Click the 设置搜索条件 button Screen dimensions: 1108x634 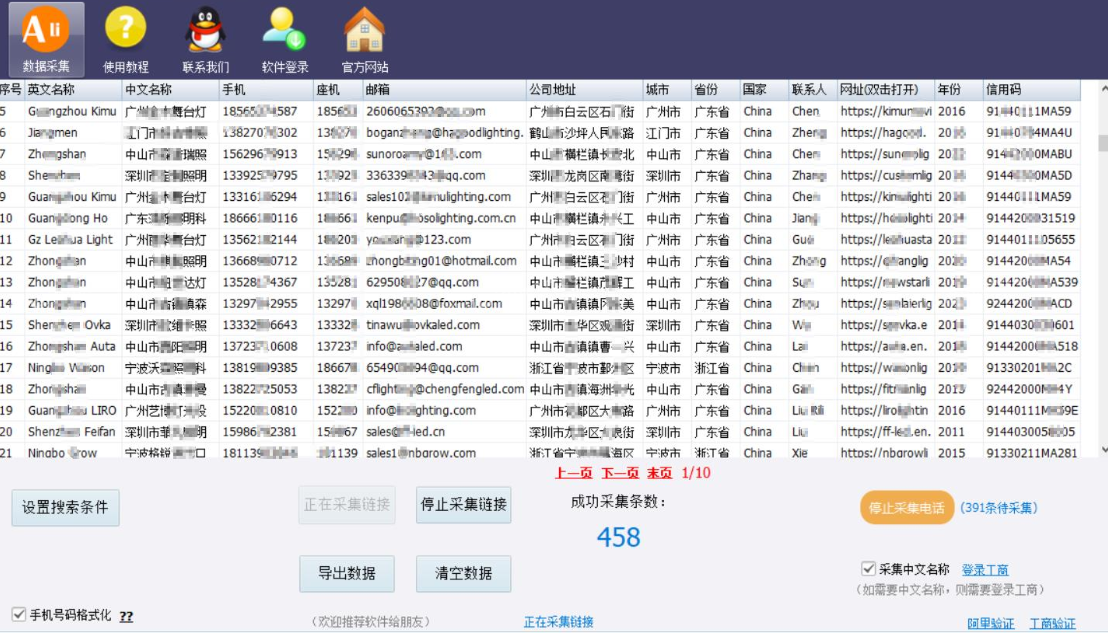point(65,507)
